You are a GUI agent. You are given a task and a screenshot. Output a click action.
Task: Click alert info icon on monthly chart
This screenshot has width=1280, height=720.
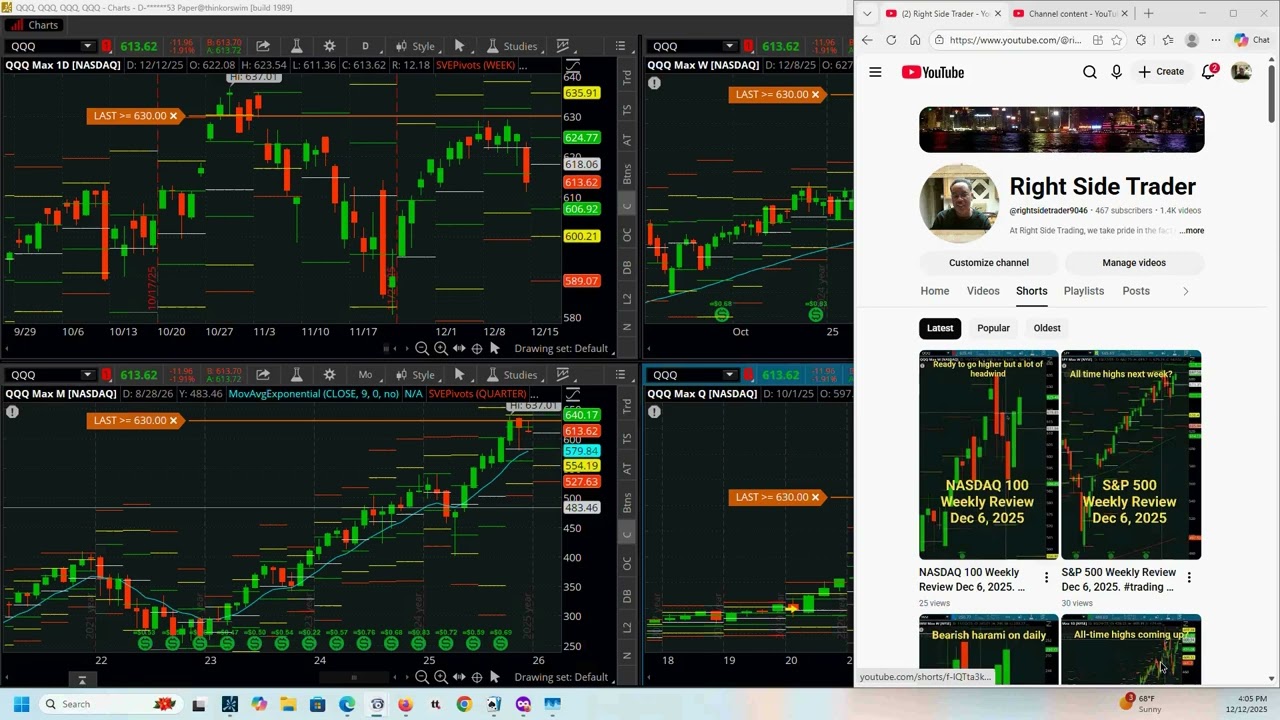(12, 412)
